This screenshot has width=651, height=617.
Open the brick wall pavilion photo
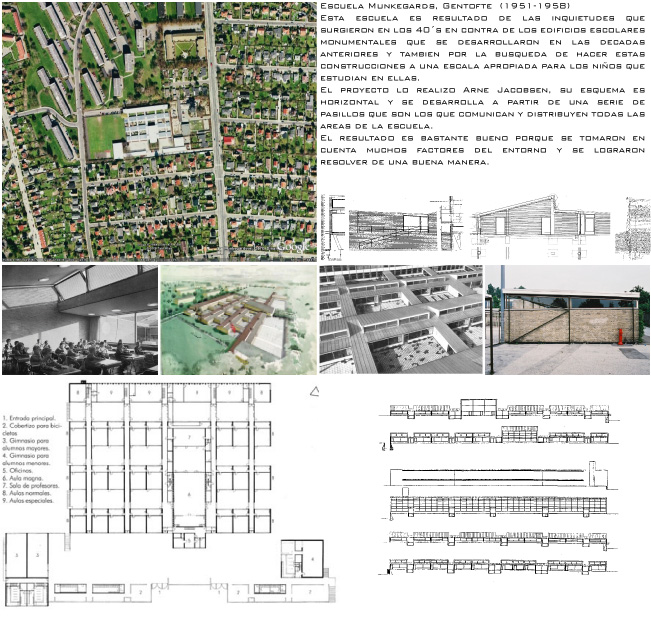tap(567, 320)
